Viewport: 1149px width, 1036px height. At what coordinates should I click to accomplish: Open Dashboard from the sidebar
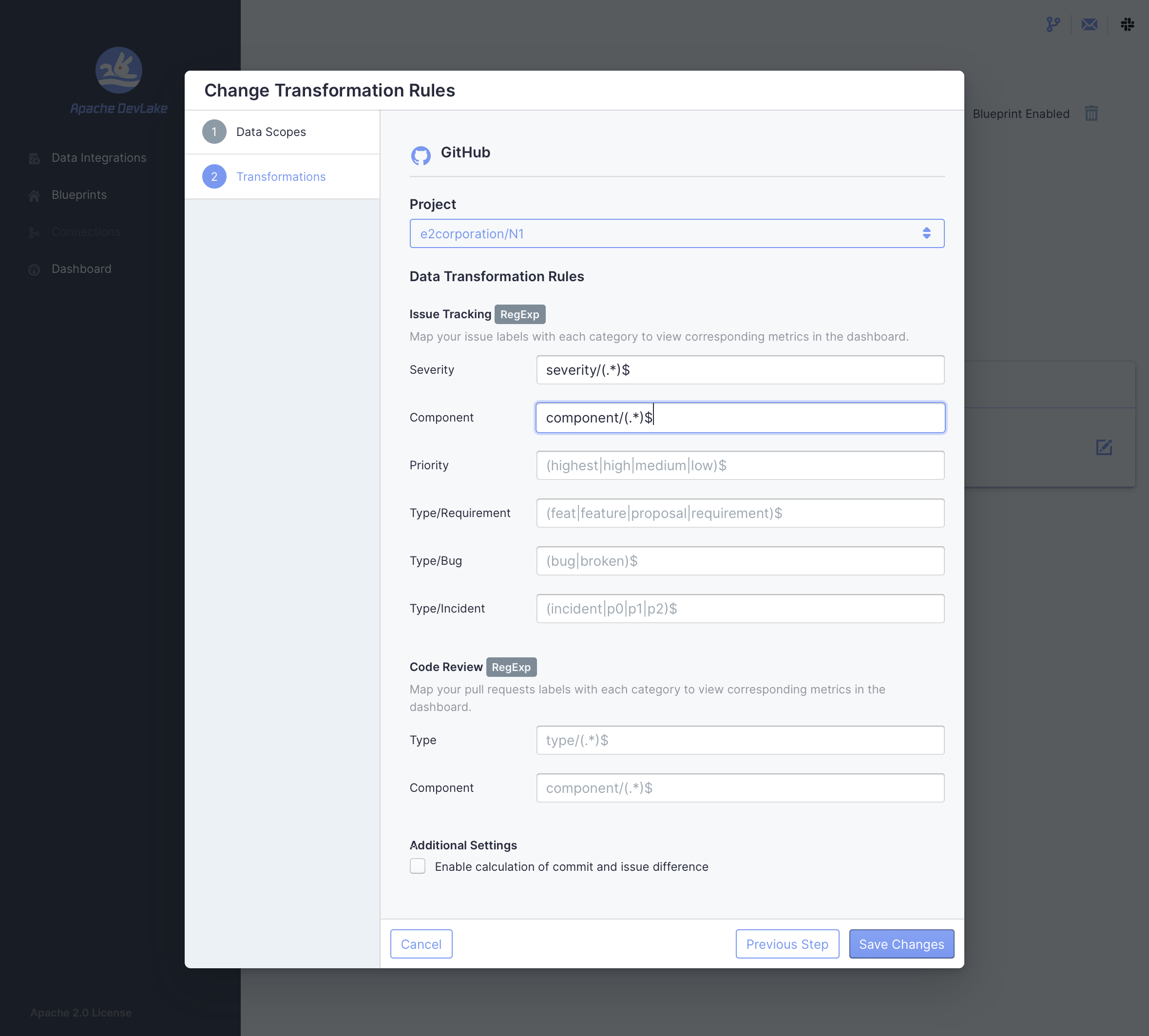tap(81, 269)
